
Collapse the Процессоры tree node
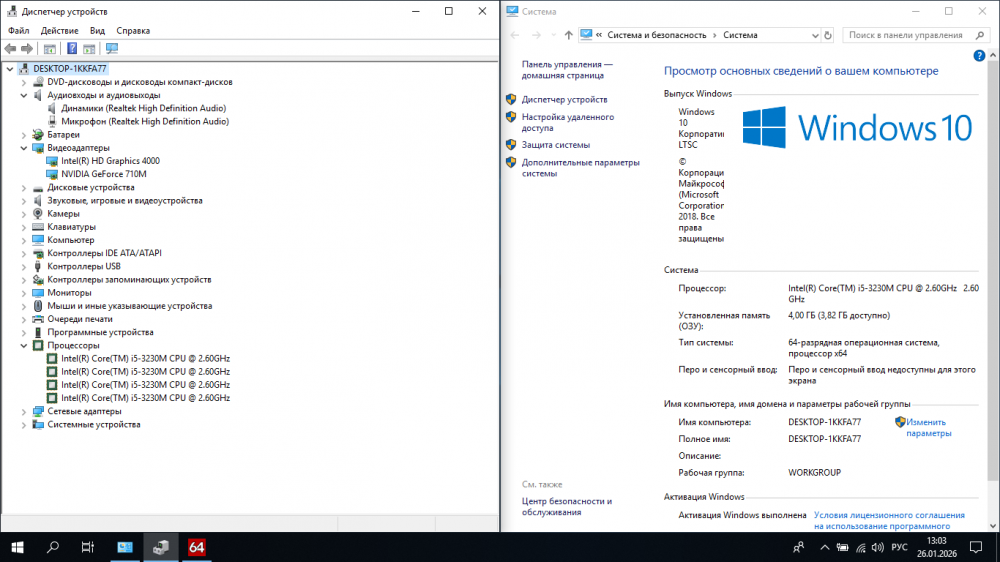point(24,345)
